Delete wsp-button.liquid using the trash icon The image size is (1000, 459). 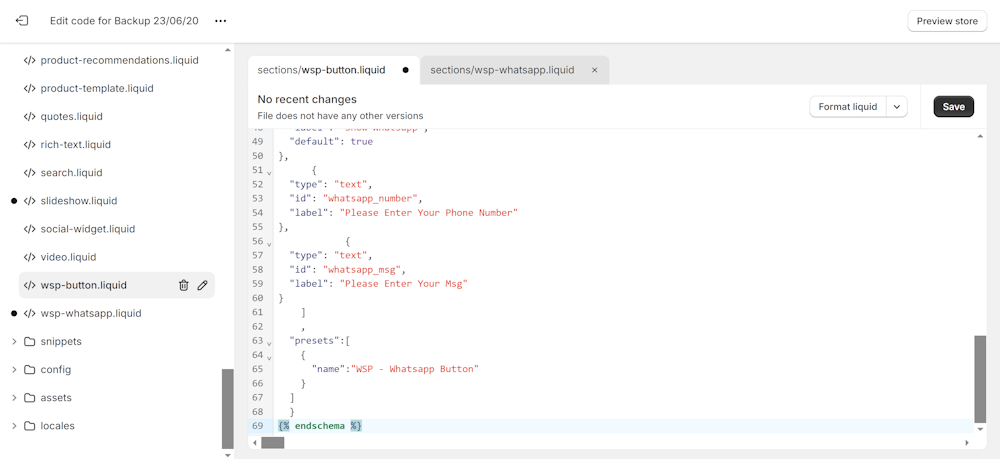183,285
